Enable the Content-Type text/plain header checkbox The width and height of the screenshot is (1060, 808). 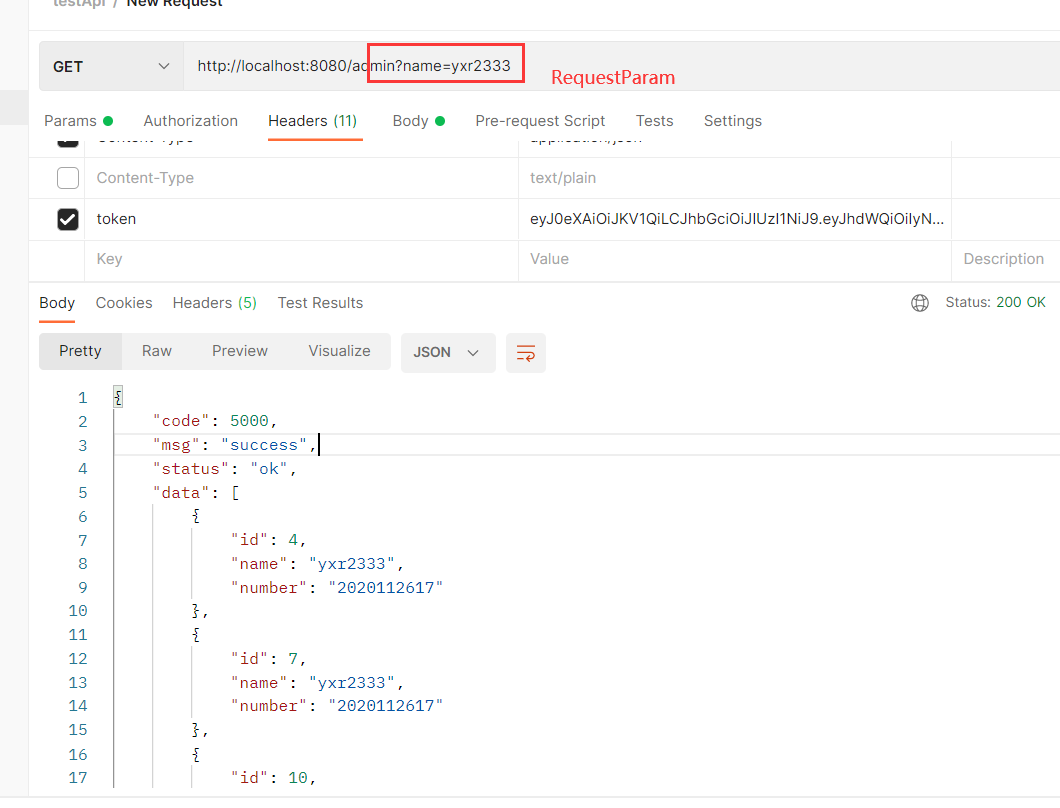[x=68, y=178]
